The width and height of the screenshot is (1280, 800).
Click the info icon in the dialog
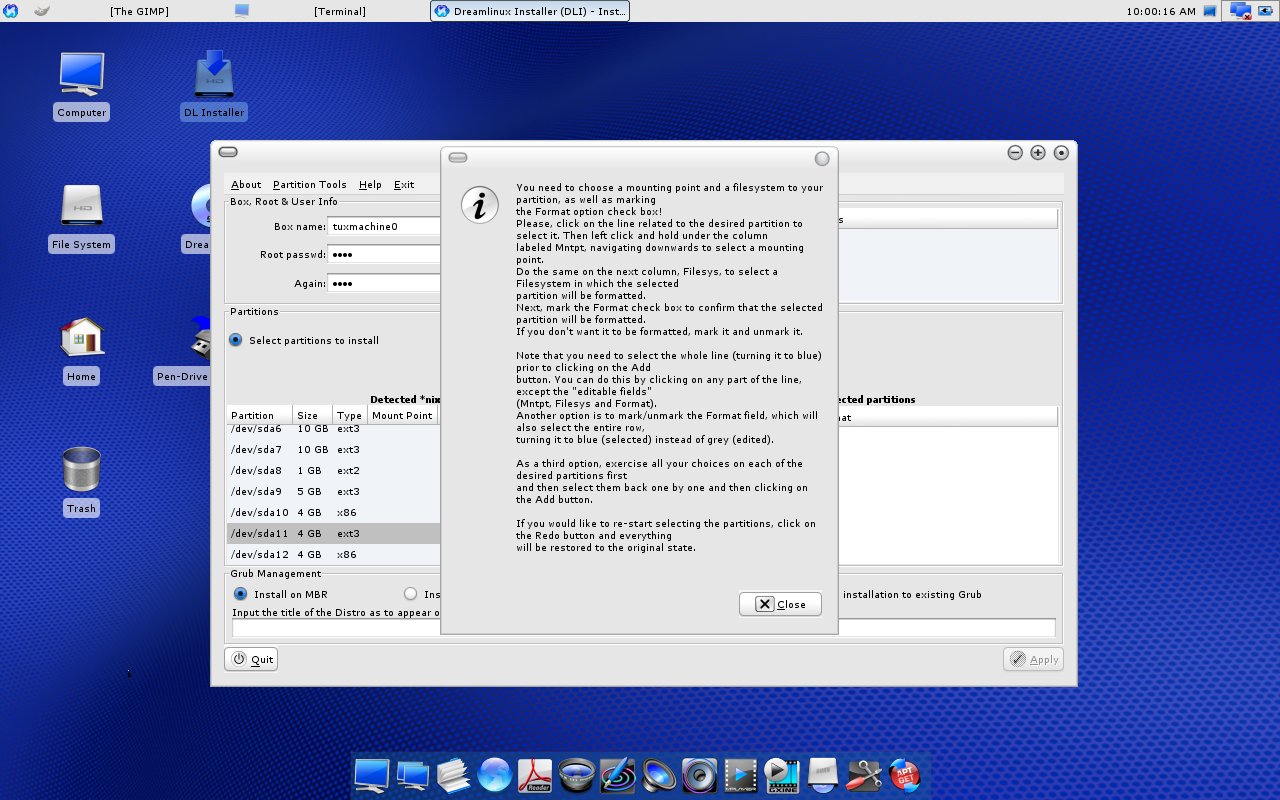pos(479,205)
